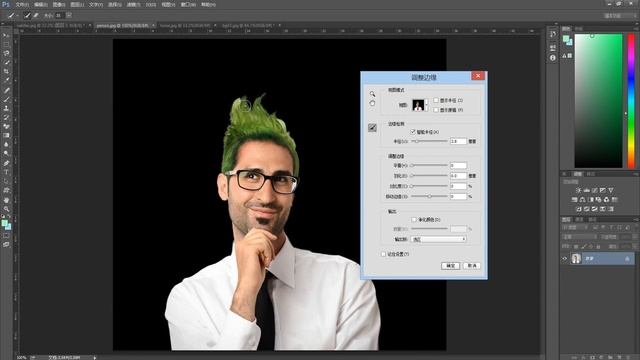The image size is (640, 360).
Task: Select the Move tool in the toolbox
Action: pos(6,36)
